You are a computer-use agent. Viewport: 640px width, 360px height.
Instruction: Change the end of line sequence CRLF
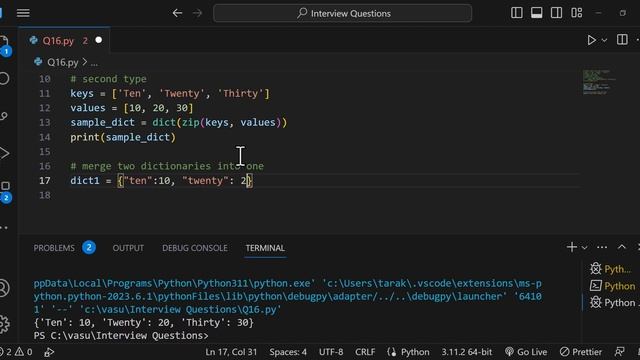[x=364, y=352]
